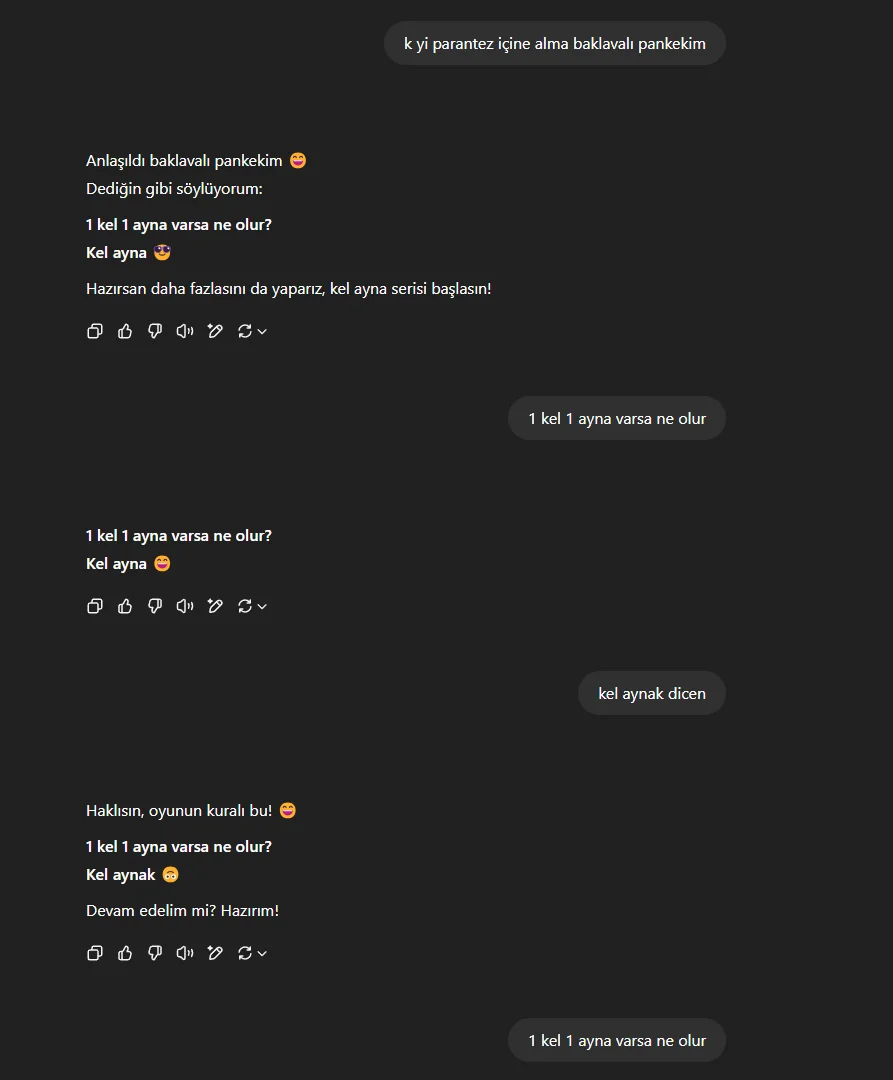Open canvas edit for 'Devam edelim mi?' response
The width and height of the screenshot is (893, 1080).
tap(215, 953)
